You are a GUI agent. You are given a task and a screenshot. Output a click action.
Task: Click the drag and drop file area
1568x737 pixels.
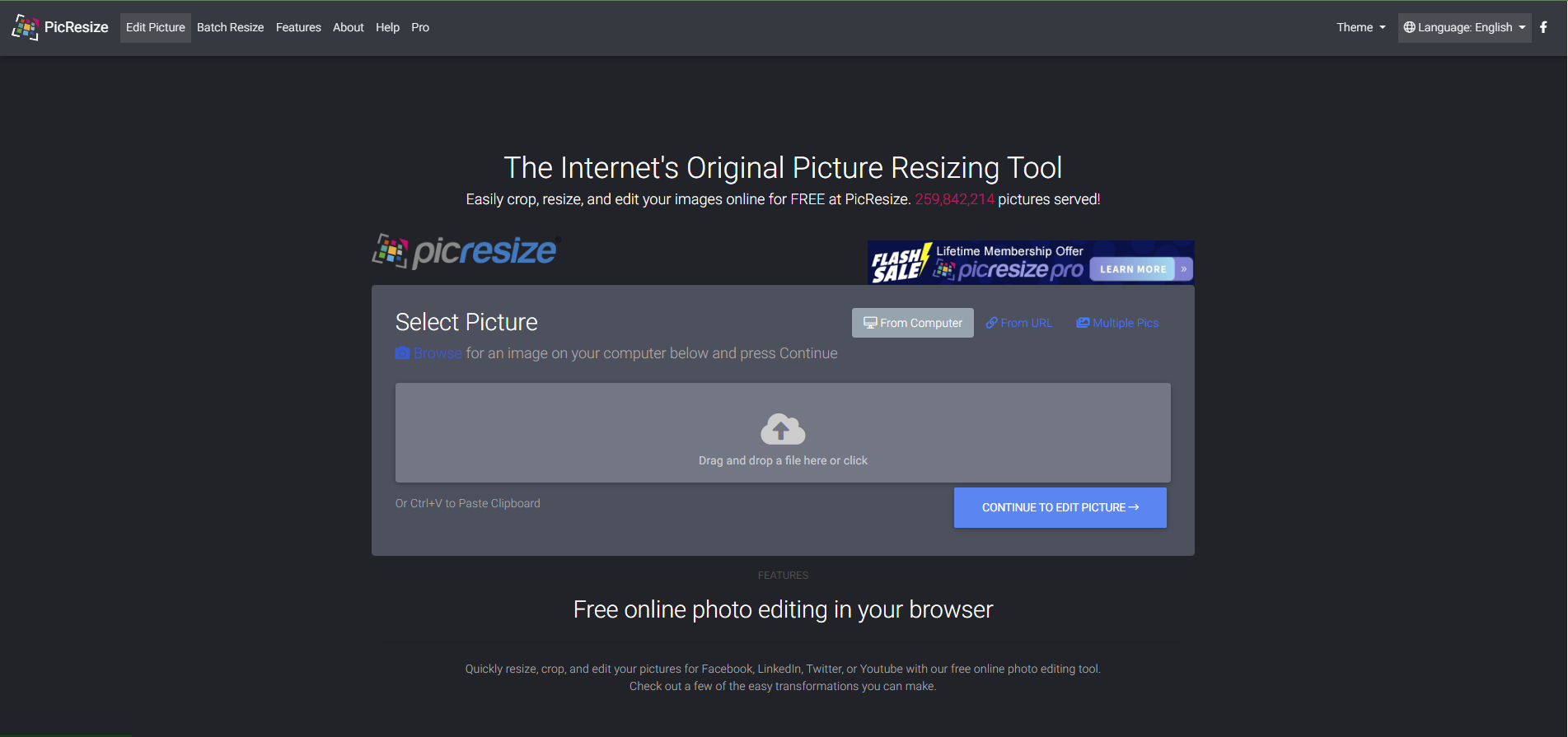783,432
